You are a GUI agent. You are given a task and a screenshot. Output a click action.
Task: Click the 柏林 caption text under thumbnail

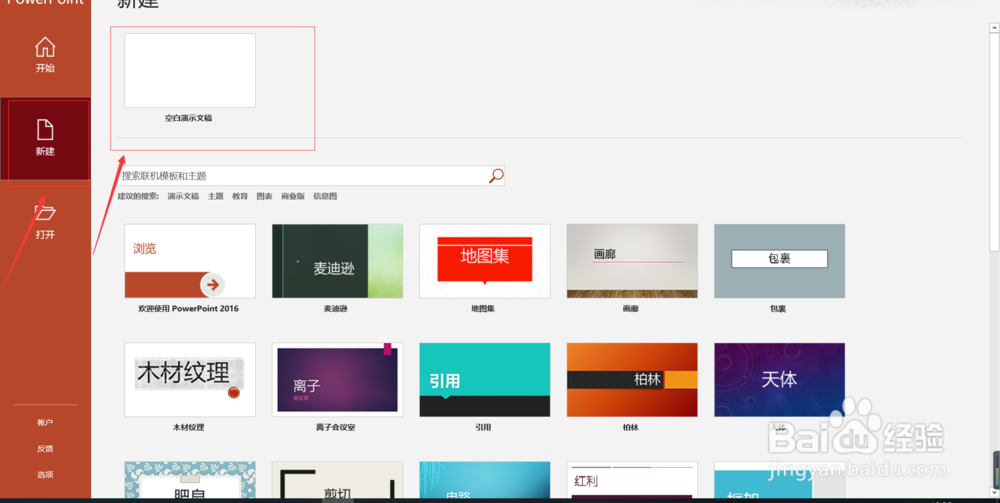630,427
